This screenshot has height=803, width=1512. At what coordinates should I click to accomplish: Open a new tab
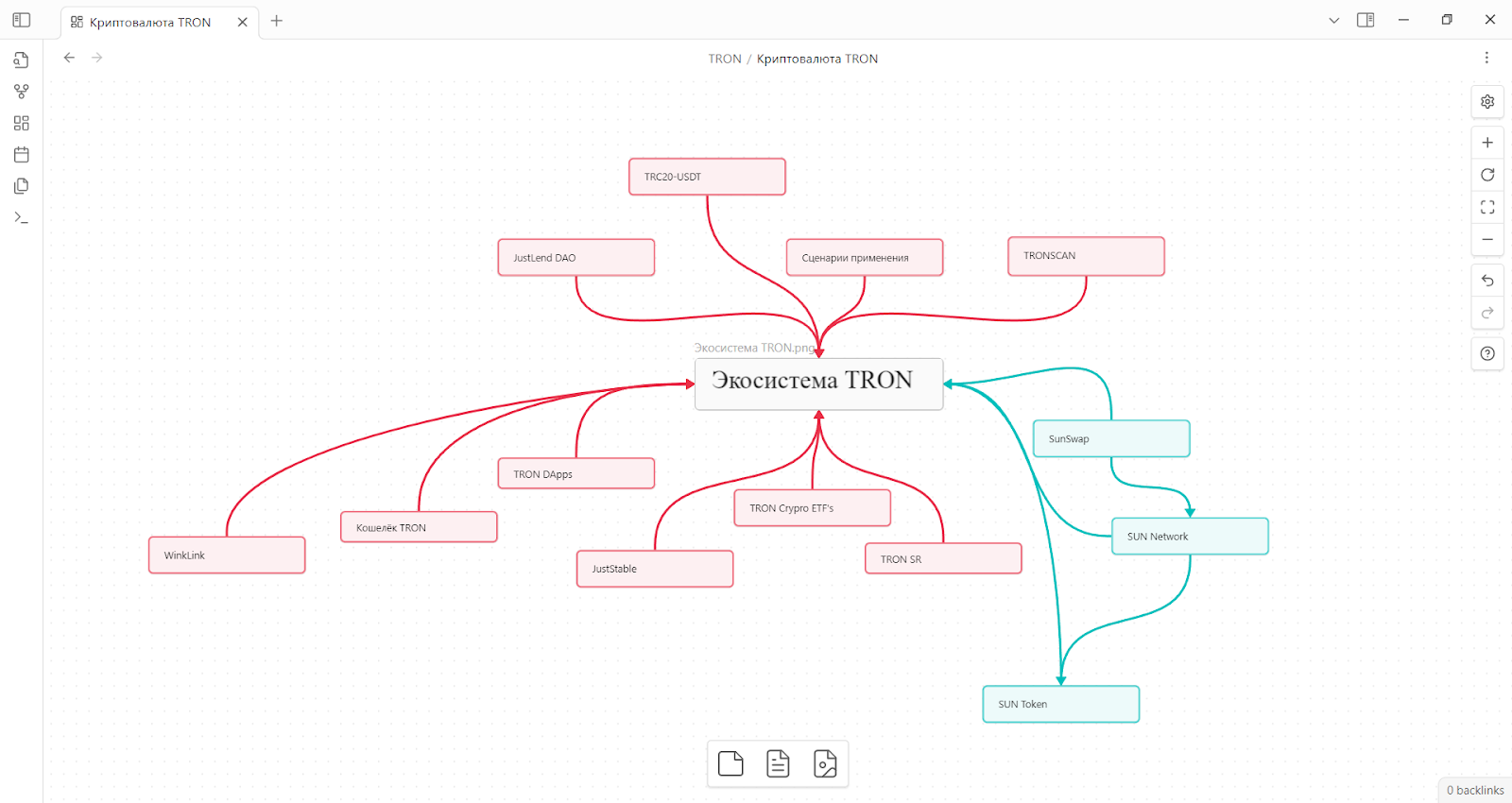click(277, 21)
